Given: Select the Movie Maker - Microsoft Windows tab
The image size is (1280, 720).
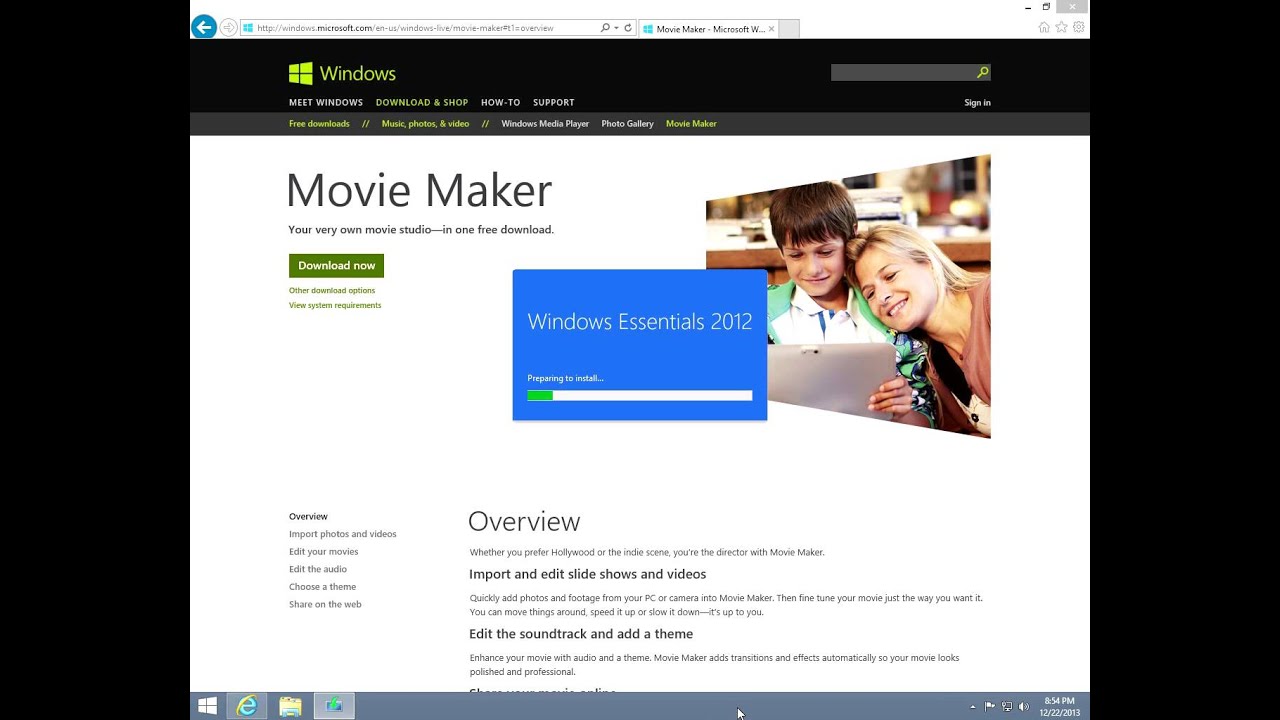Looking at the screenshot, I should point(708,29).
